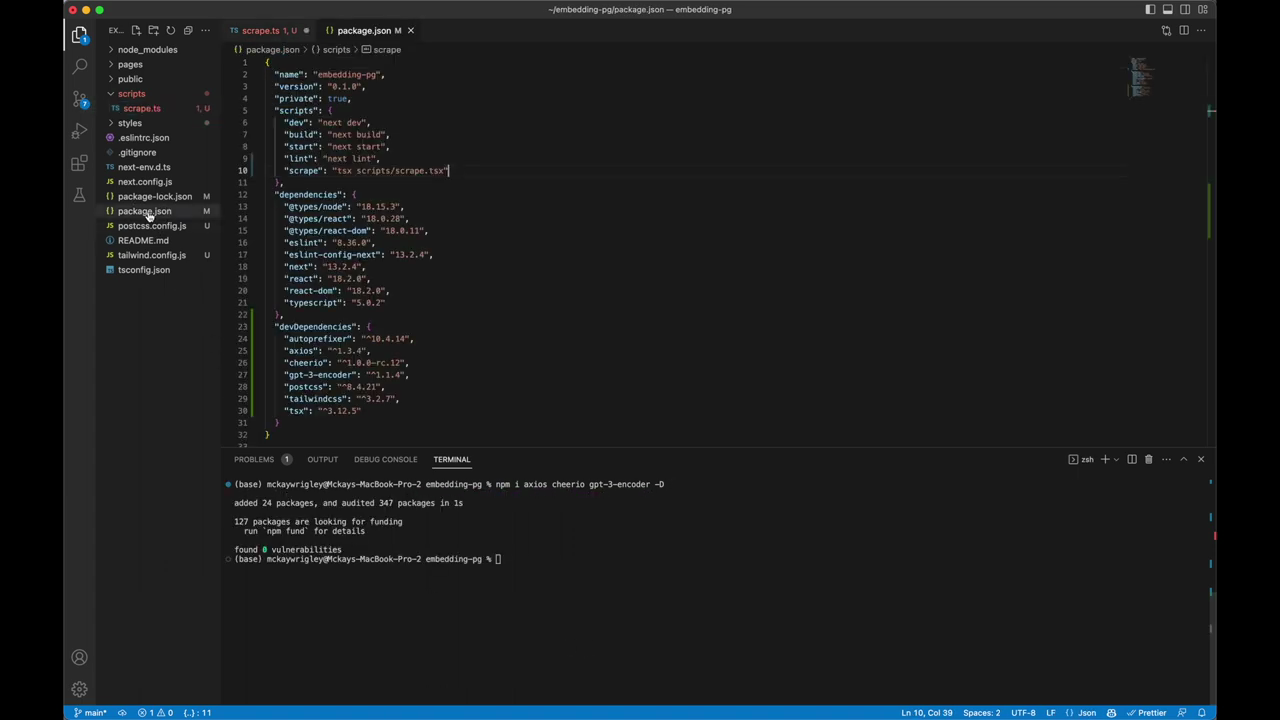Create a new file in Explorer
This screenshot has width=1280, height=720.
136,30
